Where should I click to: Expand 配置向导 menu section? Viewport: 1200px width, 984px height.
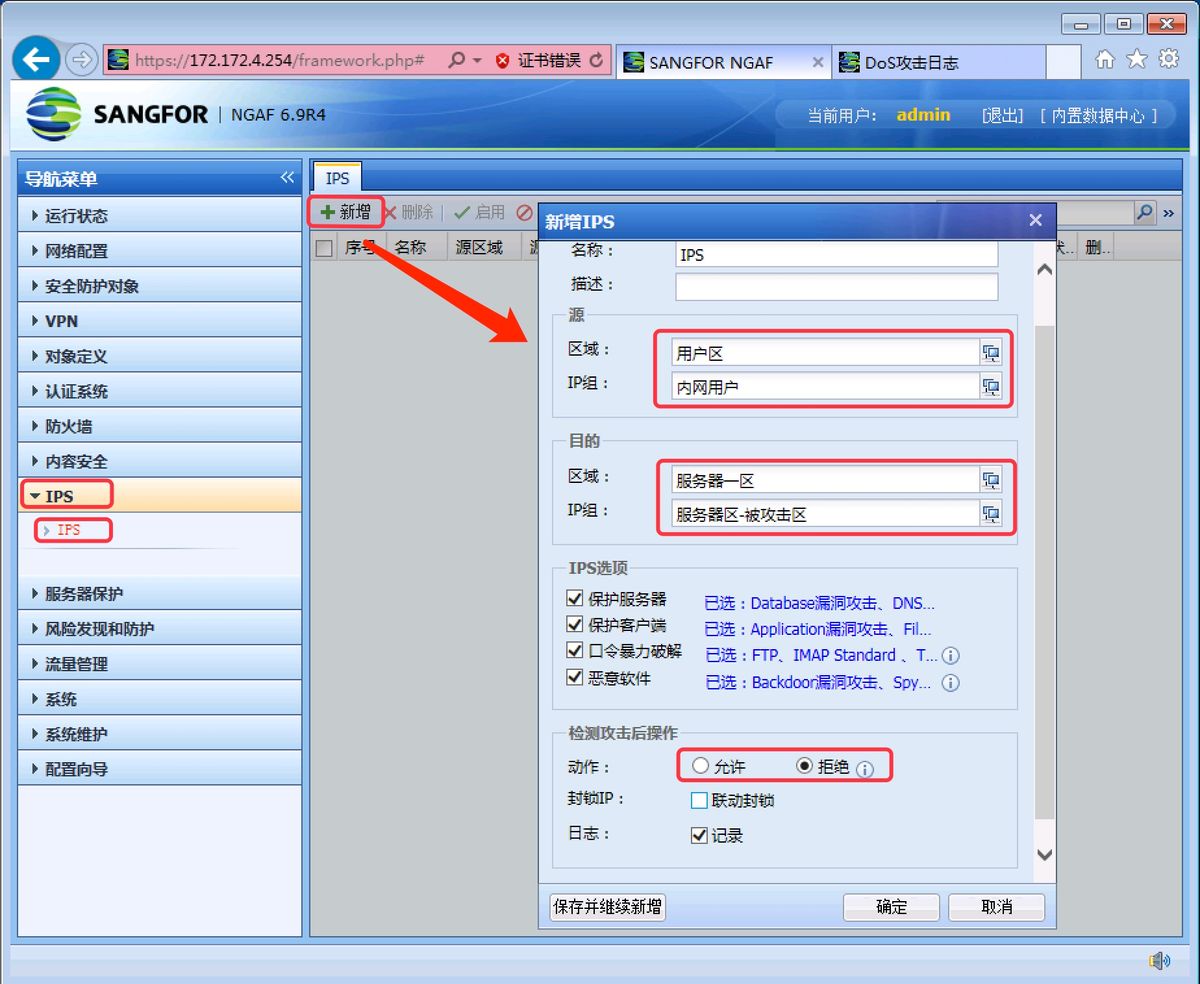[160, 768]
